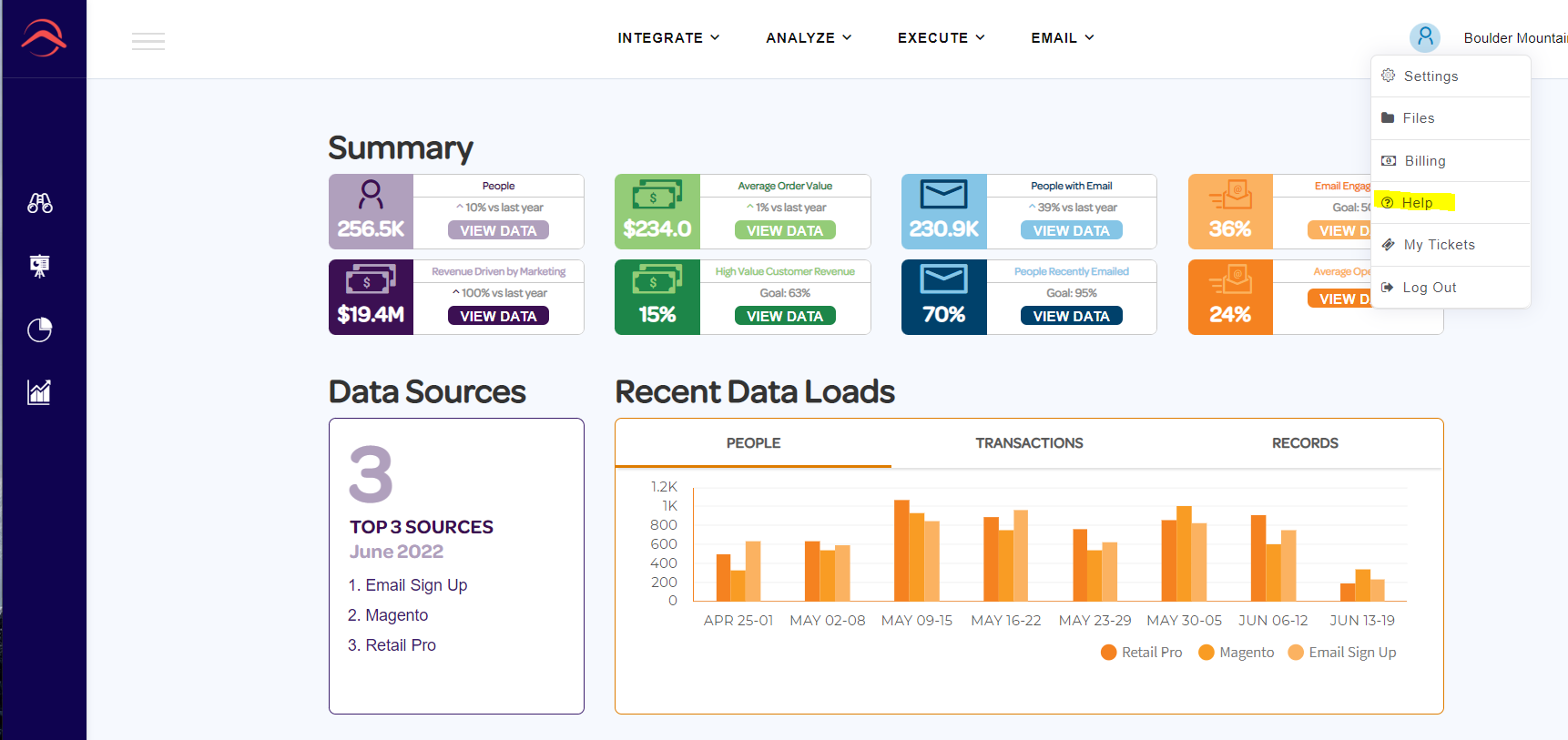This screenshot has height=740, width=1568.
Task: Click the presentation board sidebar icon
Action: [x=39, y=266]
